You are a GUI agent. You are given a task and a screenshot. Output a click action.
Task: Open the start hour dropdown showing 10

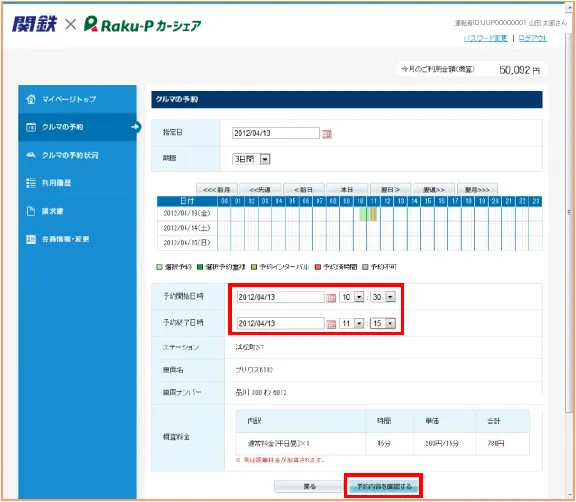(351, 297)
